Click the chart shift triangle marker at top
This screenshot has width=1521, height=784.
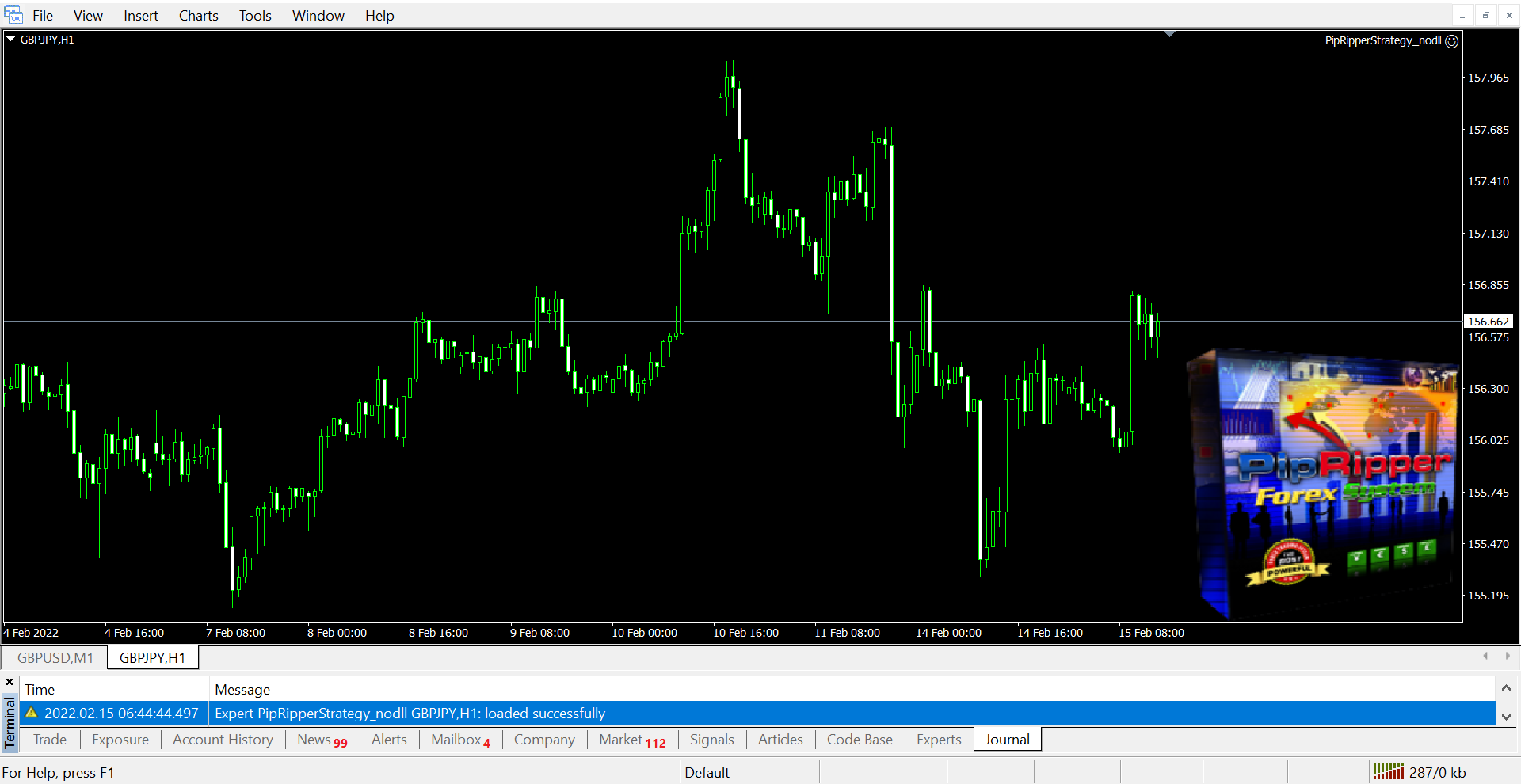pos(1169,34)
